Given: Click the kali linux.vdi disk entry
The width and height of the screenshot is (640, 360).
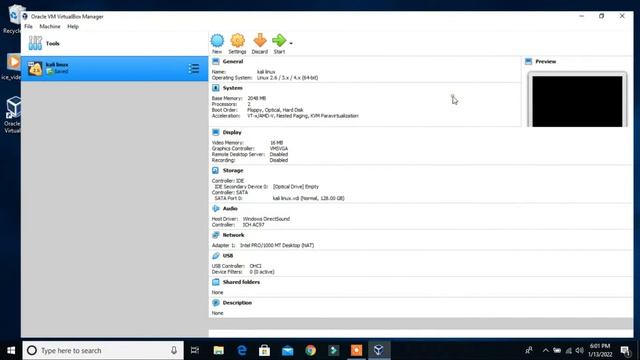Looking at the screenshot, I should point(308,198).
